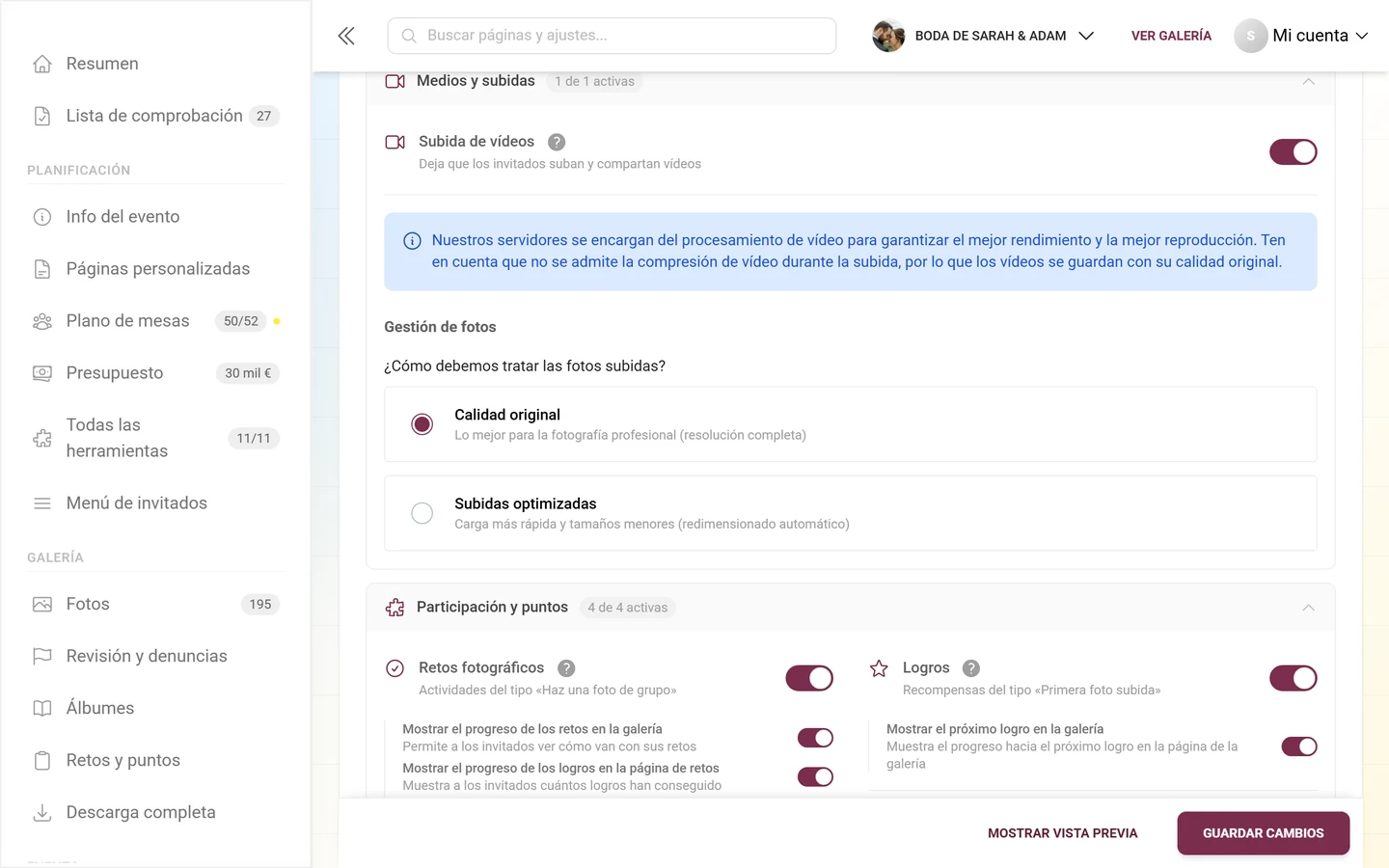
Task: Click the 50/52 badge beside Plano de mesas
Action: (241, 321)
